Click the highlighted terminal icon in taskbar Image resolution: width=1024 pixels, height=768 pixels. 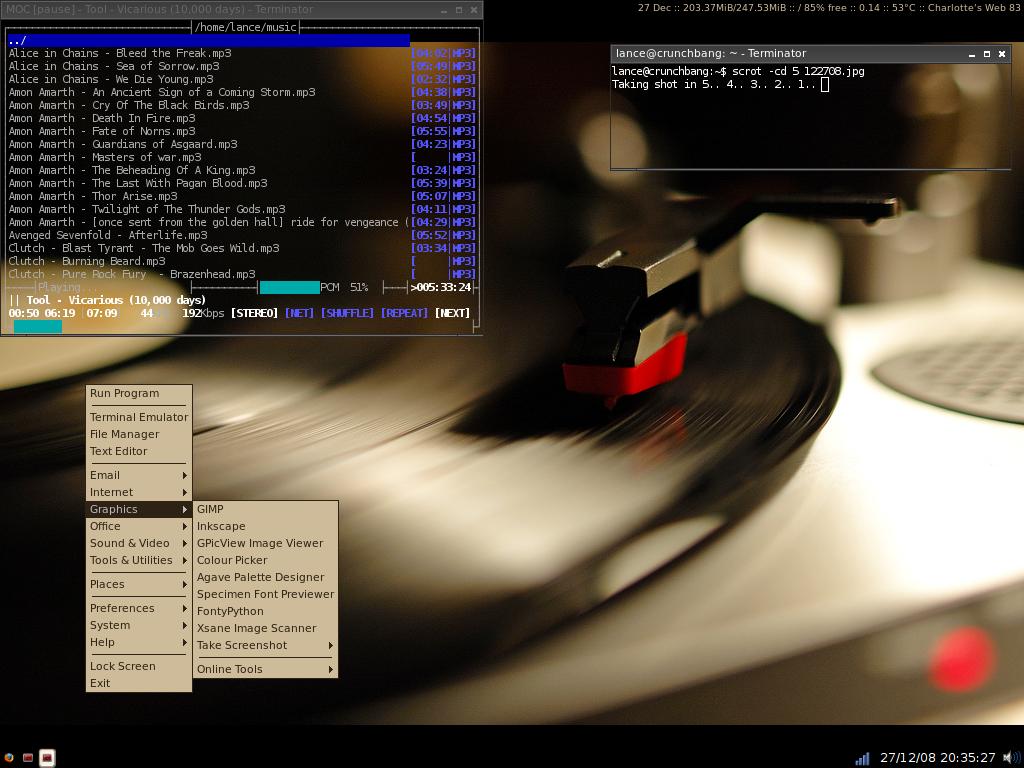[47, 758]
